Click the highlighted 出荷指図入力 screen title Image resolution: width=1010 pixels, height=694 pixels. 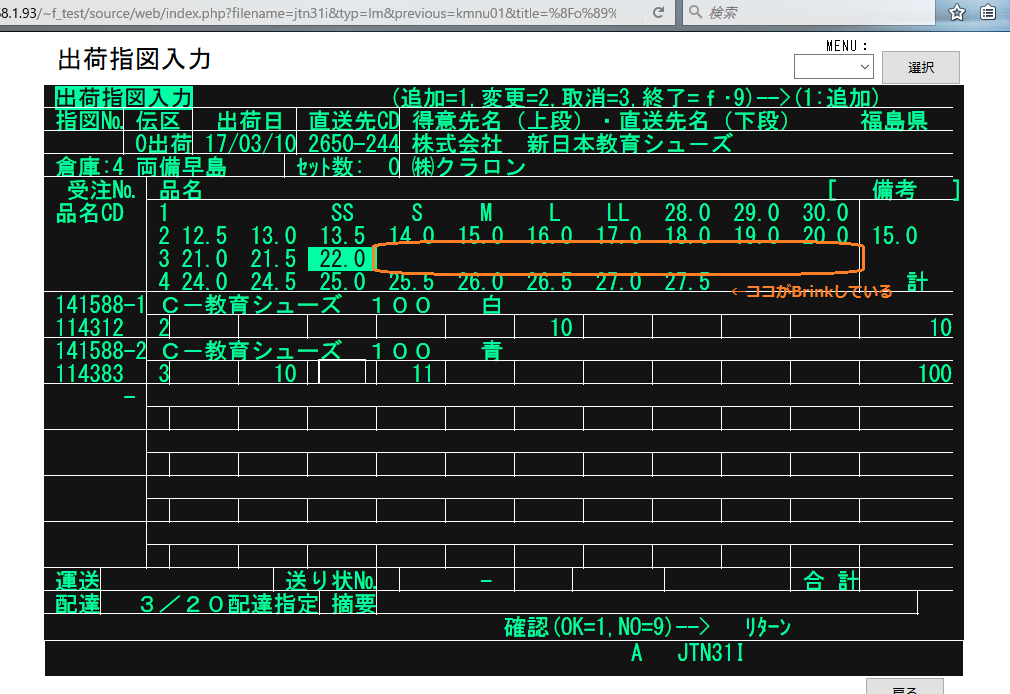click(x=124, y=97)
